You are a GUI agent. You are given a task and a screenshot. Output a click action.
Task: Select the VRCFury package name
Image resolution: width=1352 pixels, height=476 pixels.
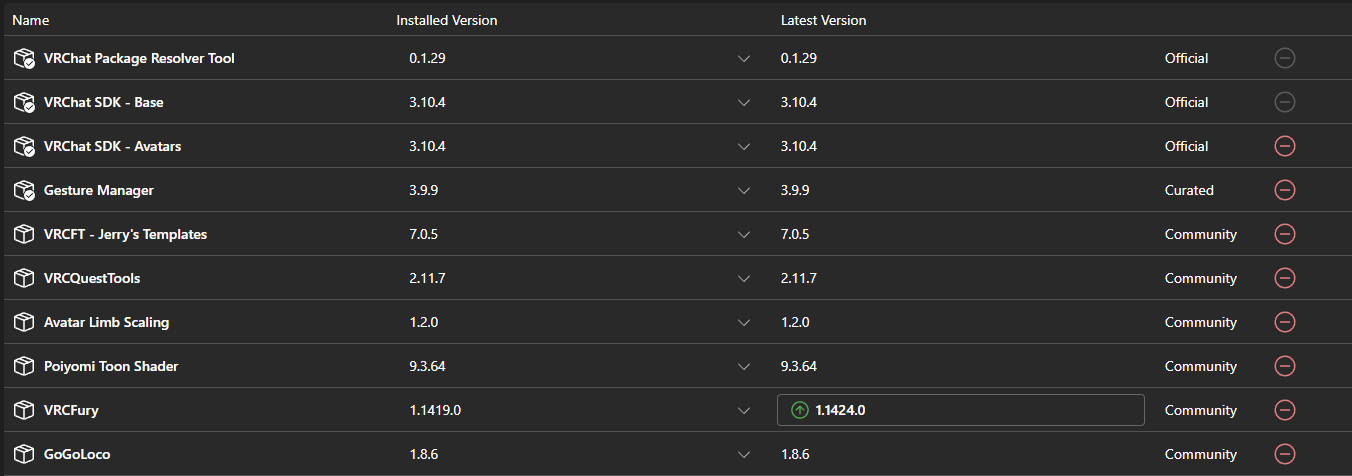[x=71, y=410]
